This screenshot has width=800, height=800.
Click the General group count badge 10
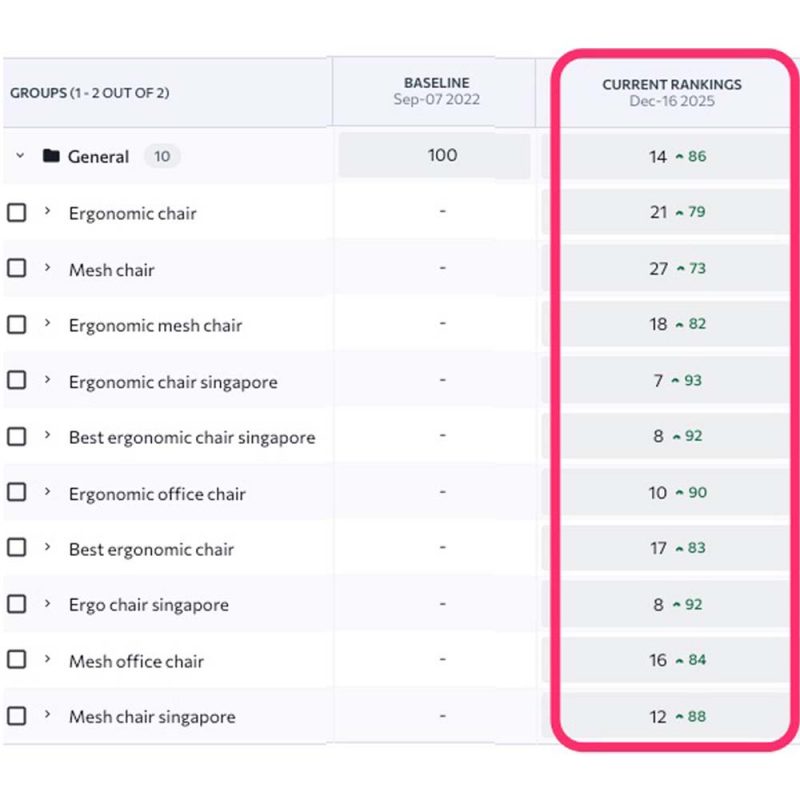[x=161, y=156]
